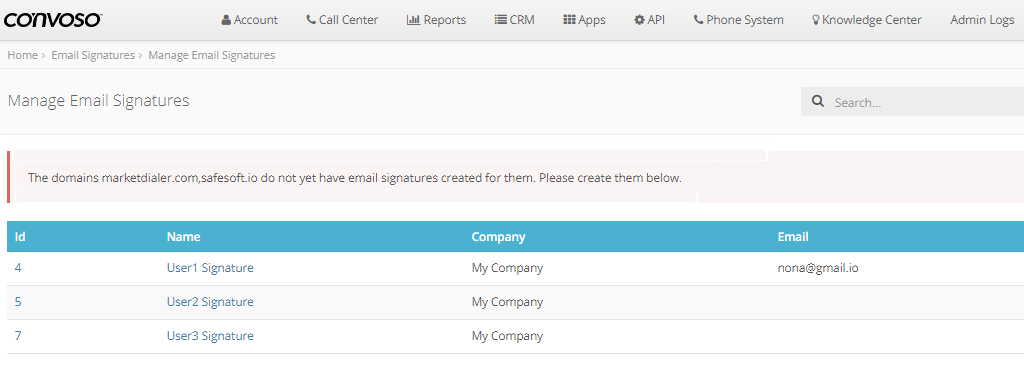Open User1 Signature entry
1024x368 pixels.
210,268
